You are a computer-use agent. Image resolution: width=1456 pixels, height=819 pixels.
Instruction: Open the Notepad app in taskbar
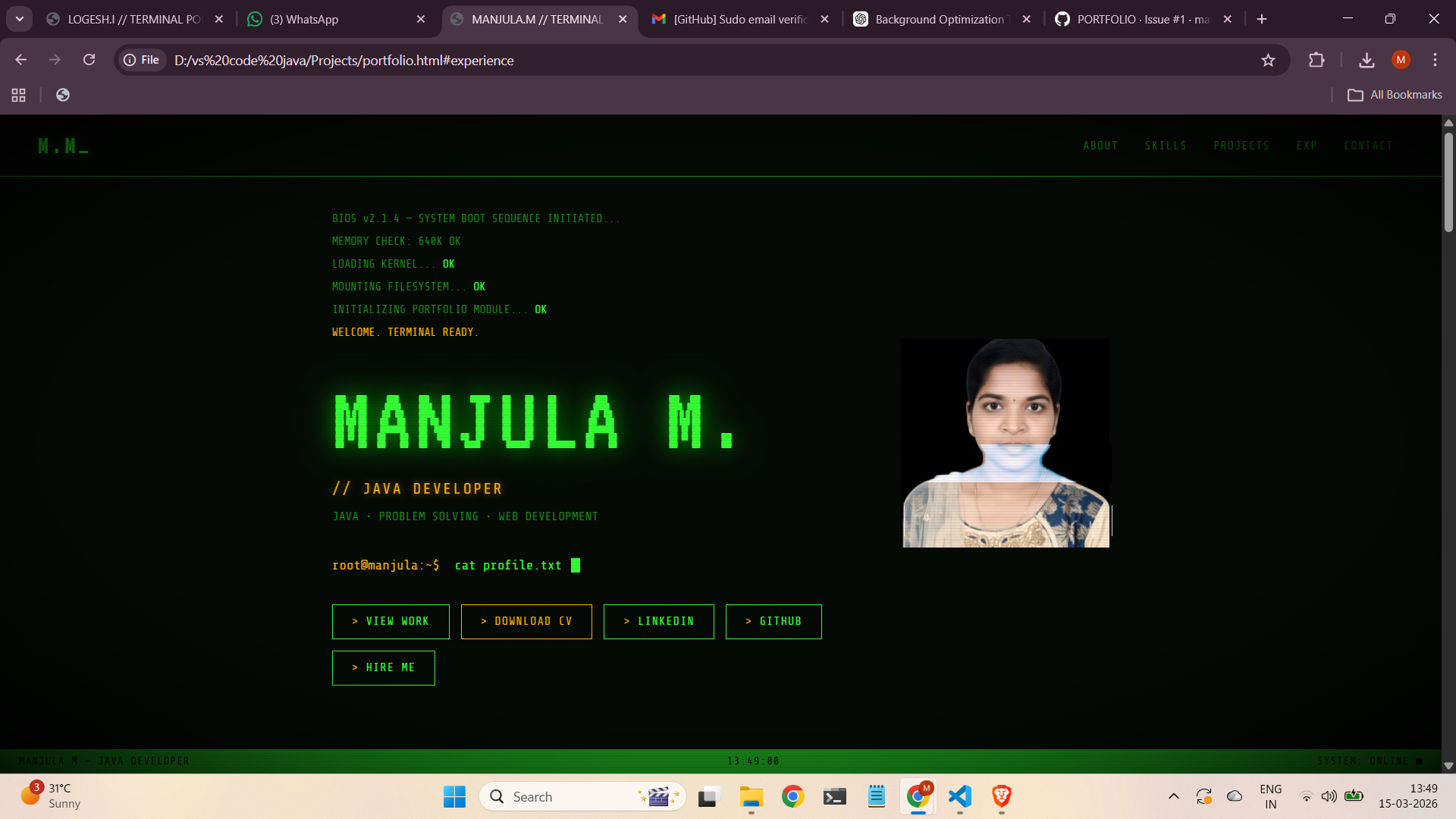click(876, 796)
